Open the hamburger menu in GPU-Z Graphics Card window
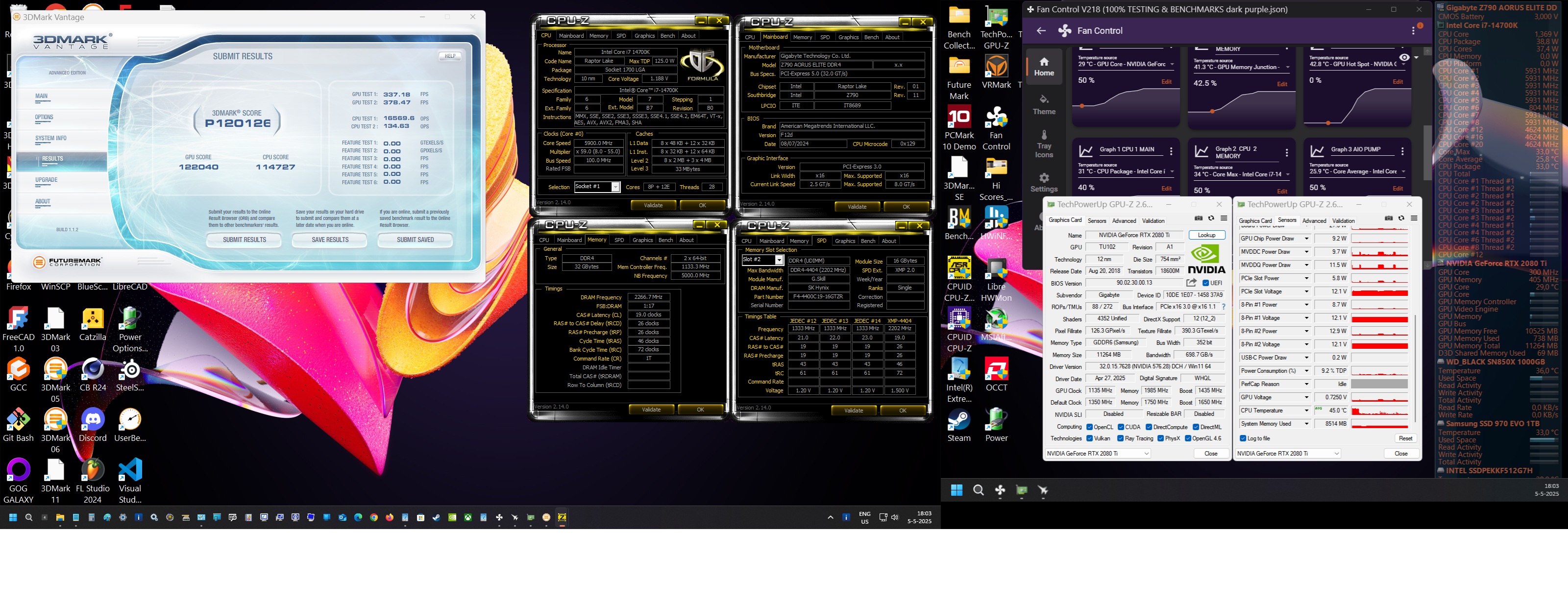Image resolution: width=1568 pixels, height=604 pixels. pos(1224,218)
